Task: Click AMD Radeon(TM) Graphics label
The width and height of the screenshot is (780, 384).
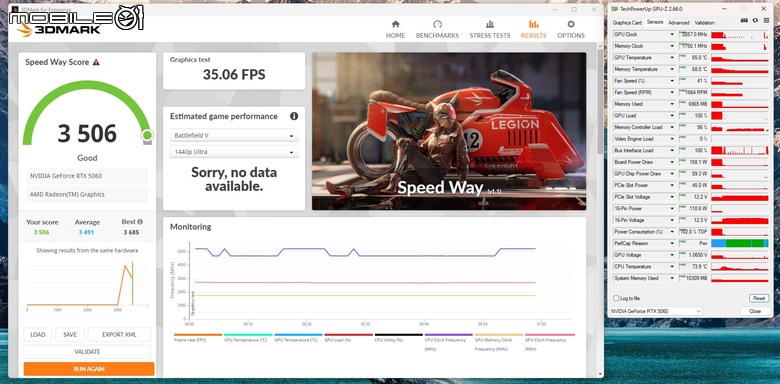Action: click(87, 194)
